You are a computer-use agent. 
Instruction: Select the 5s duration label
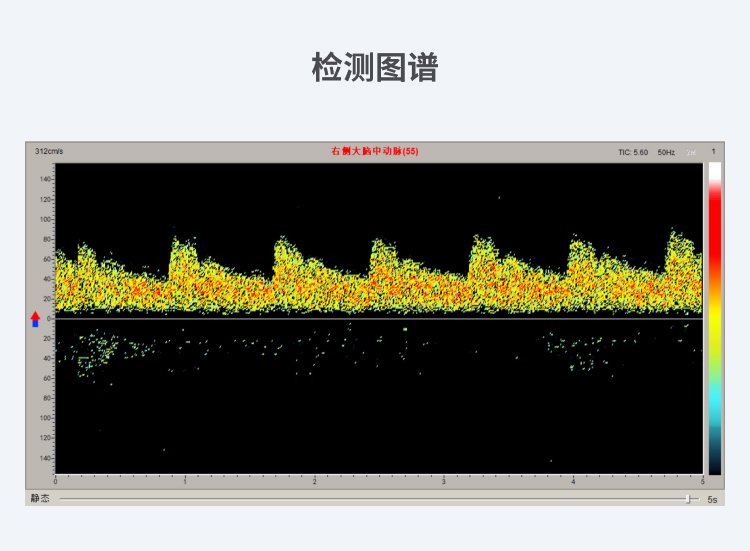pyautogui.click(x=712, y=499)
